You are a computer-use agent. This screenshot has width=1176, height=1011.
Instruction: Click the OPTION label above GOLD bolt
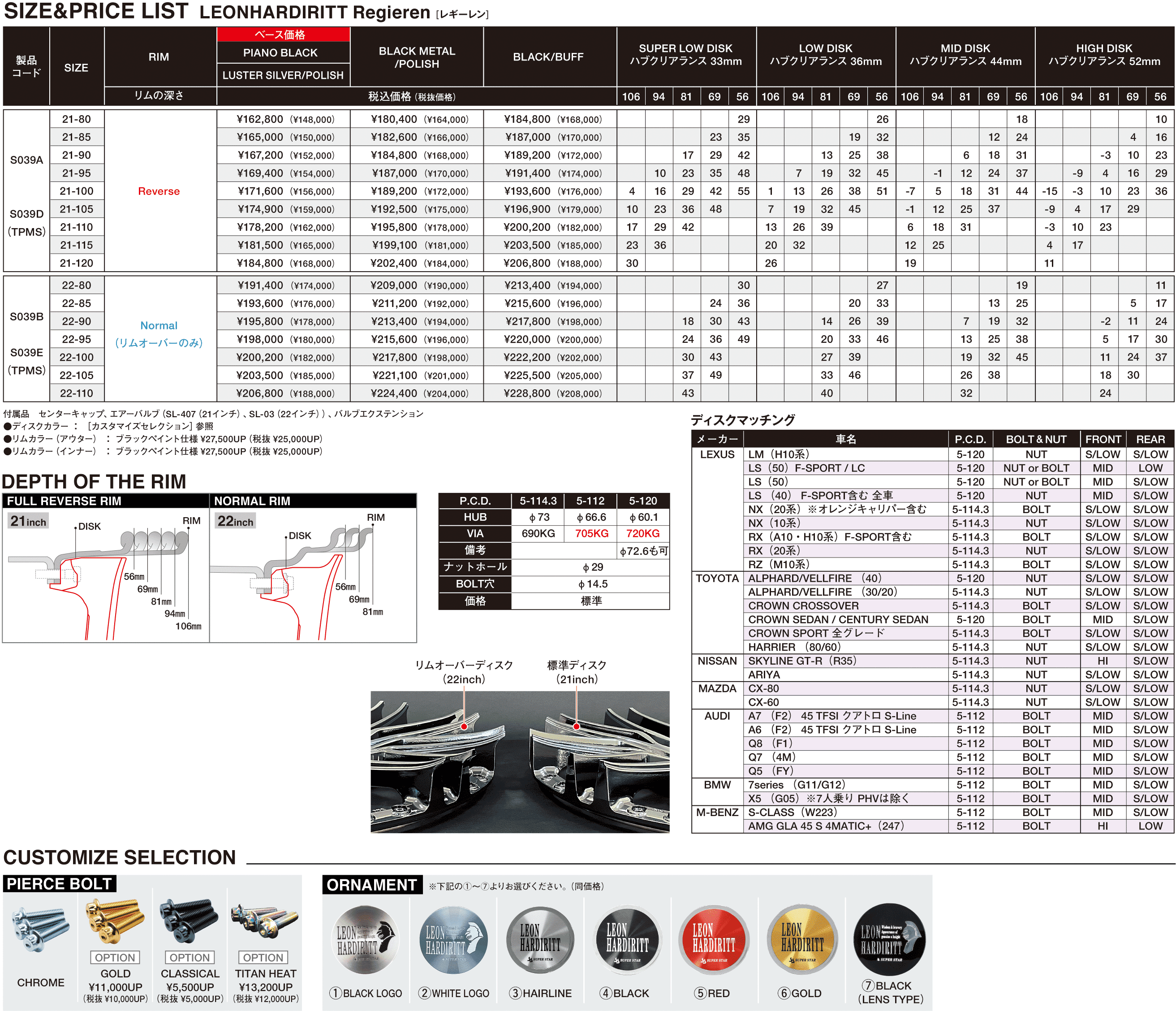[115, 958]
